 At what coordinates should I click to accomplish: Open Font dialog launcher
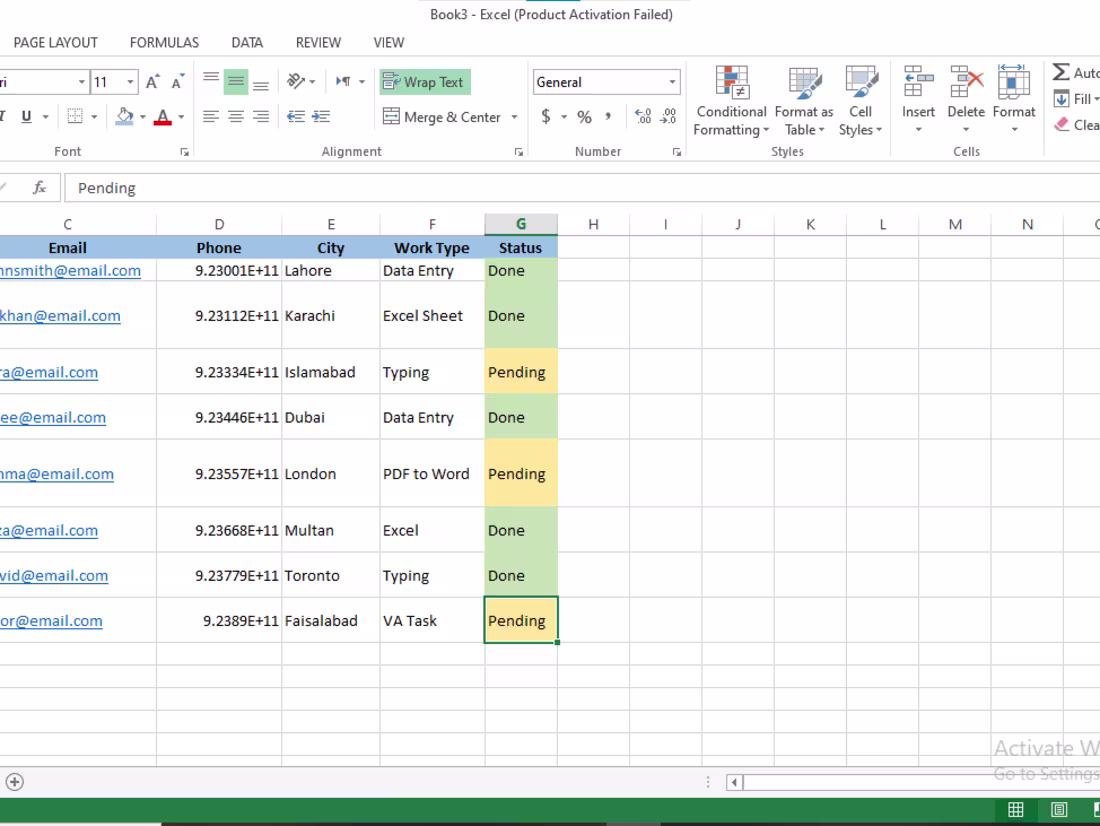[185, 152]
